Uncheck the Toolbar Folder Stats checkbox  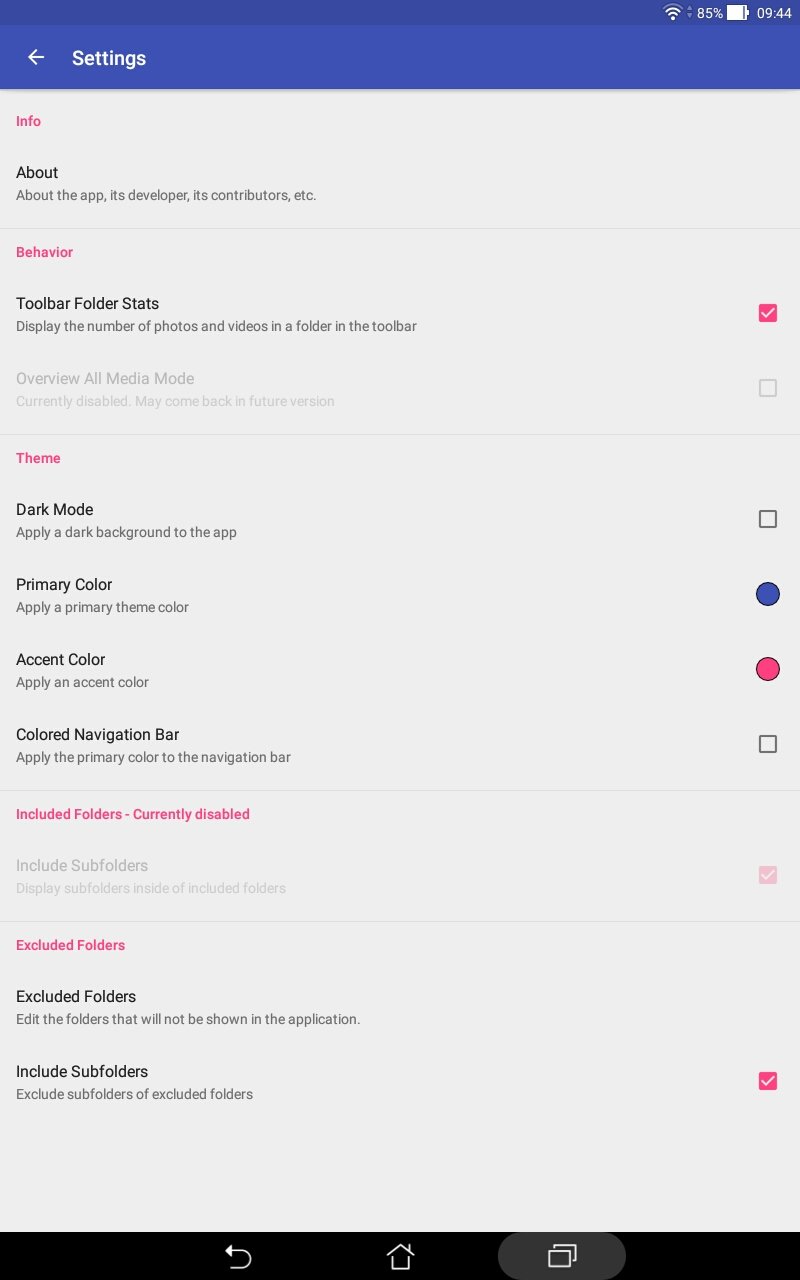(768, 313)
